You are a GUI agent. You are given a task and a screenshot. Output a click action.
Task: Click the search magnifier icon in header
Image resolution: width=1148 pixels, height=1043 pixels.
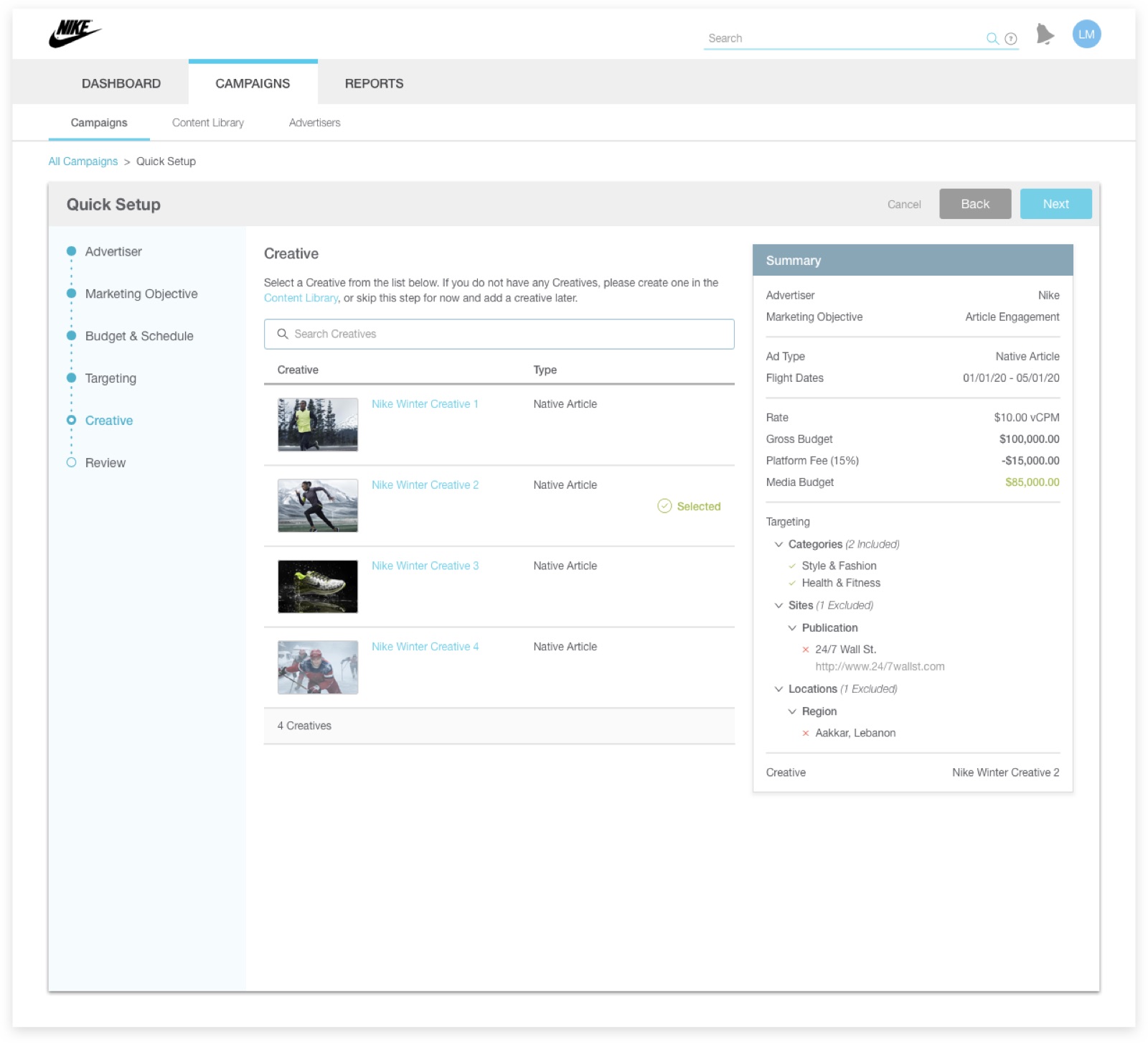[x=992, y=39]
